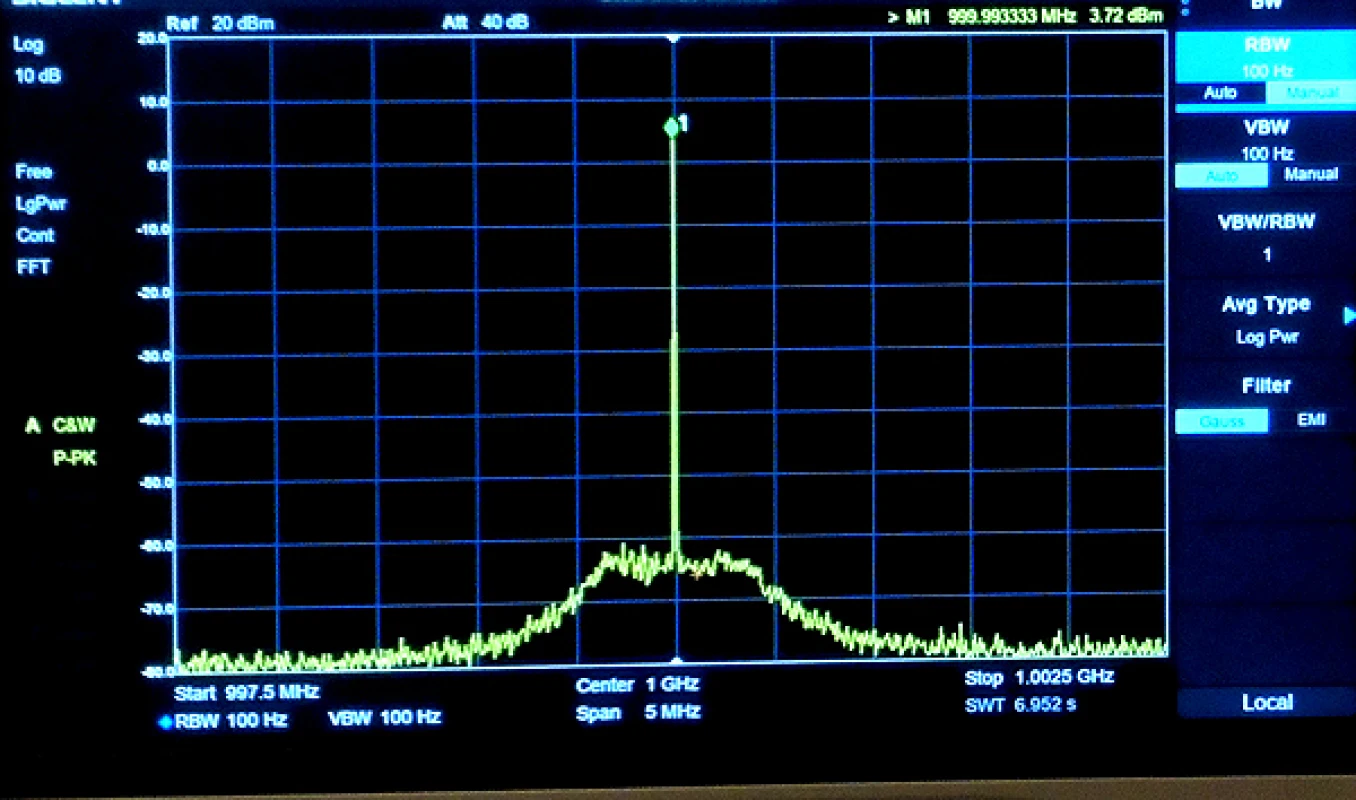Screen dimensions: 1356x800
Task: Choose the EMI filter option
Action: (x=1311, y=421)
